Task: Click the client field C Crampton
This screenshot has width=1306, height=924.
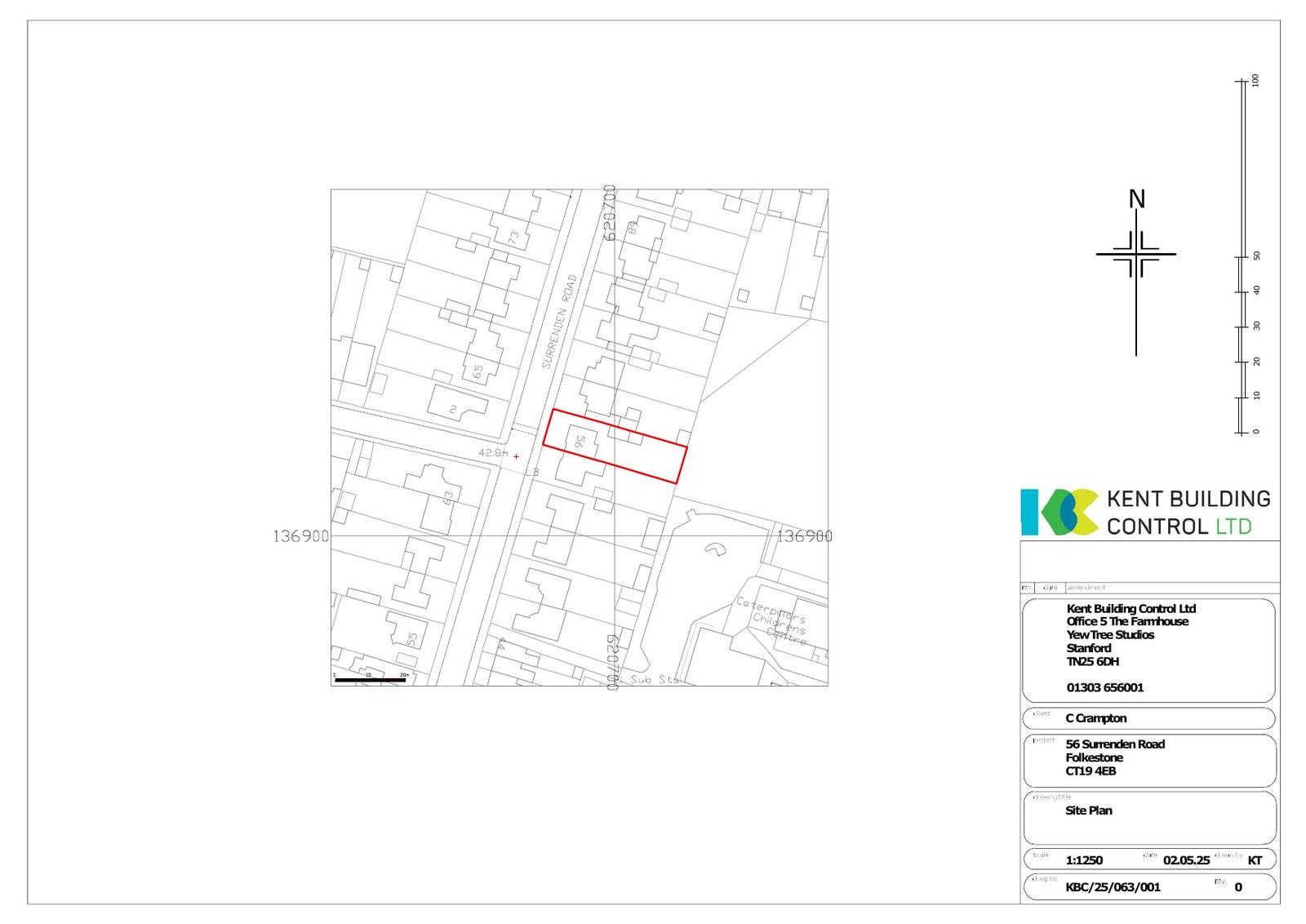Action: point(1095,718)
